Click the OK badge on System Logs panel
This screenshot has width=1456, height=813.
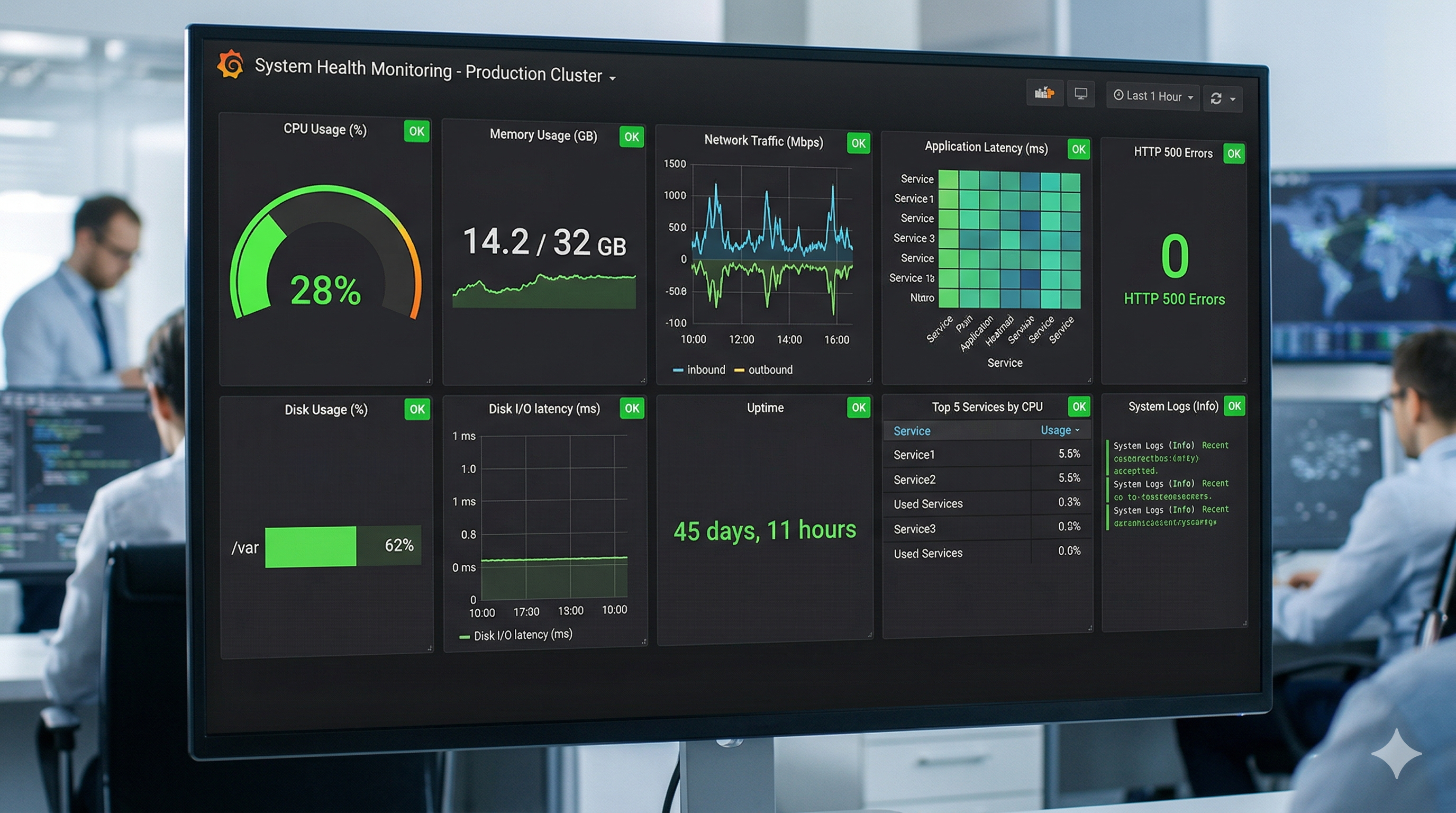tap(1234, 406)
